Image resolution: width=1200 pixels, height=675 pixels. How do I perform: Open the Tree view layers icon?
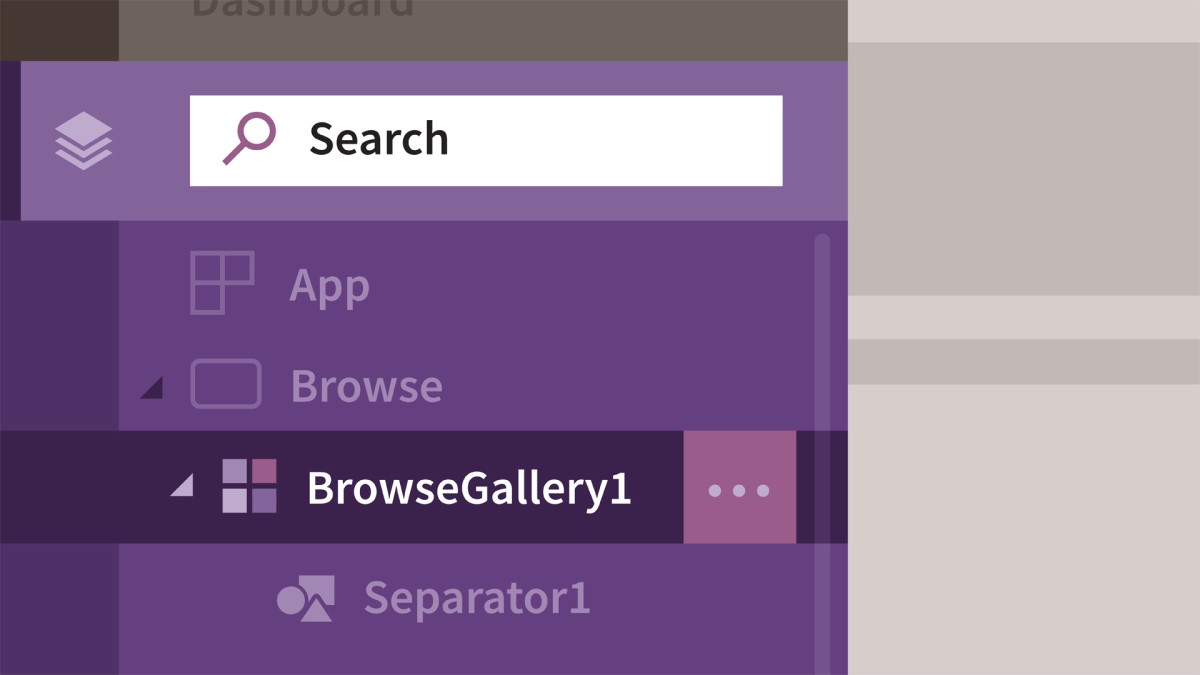pyautogui.click(x=84, y=141)
